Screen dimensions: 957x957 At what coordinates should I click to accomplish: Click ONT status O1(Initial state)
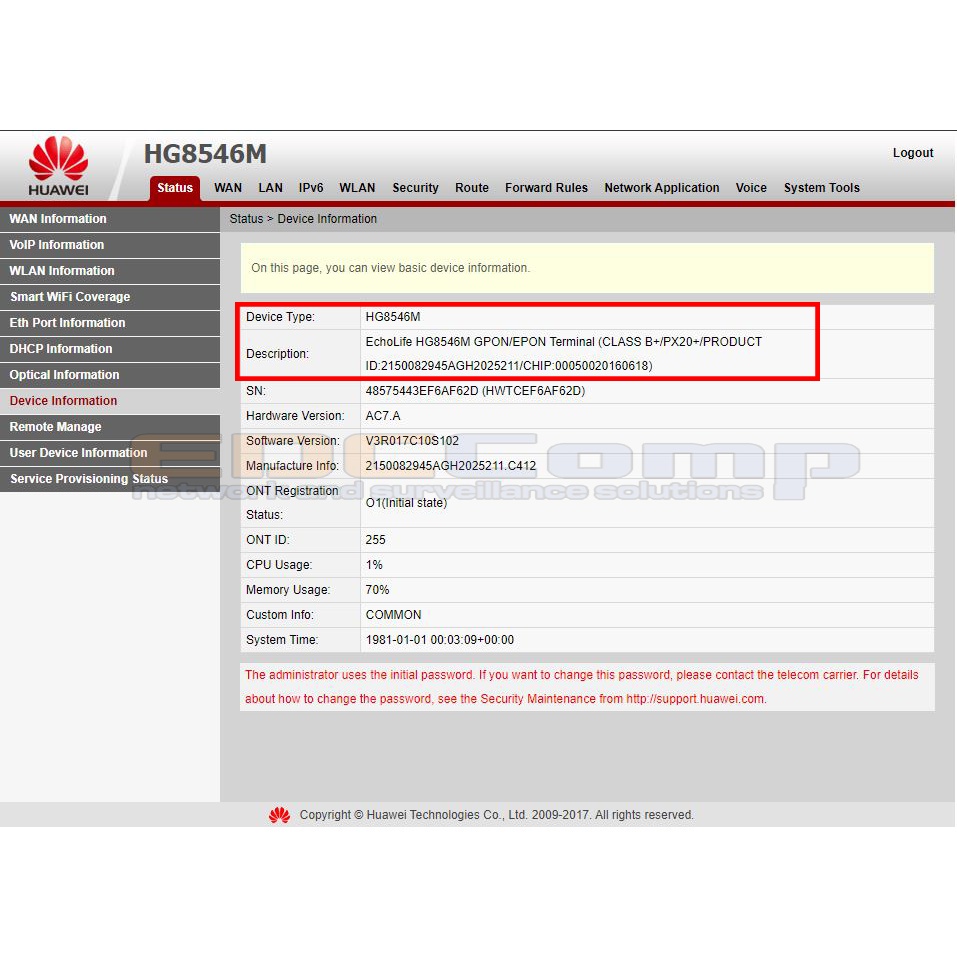tap(406, 504)
